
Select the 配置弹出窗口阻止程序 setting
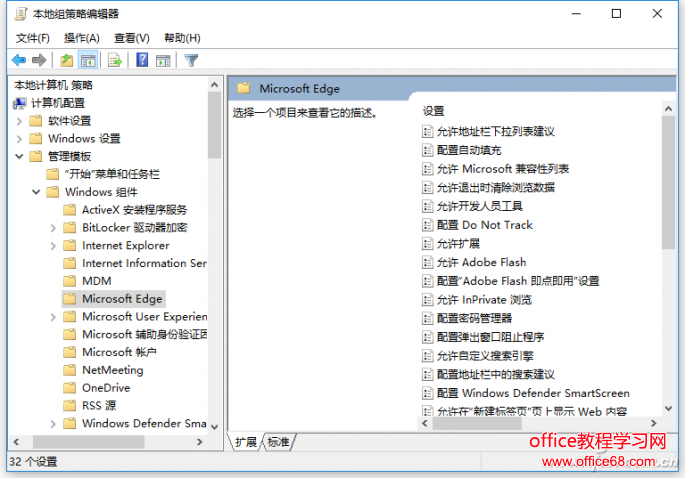tap(483, 337)
